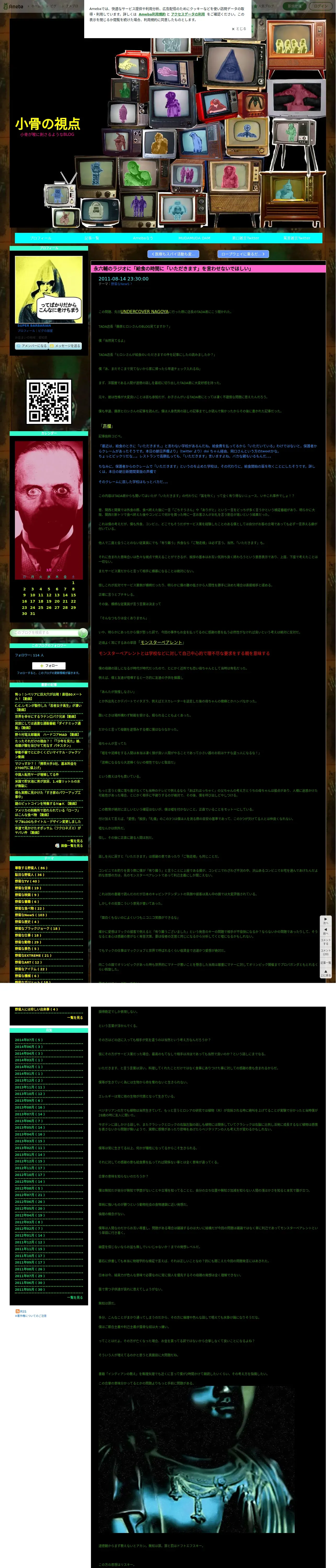
Task: Open article 中国人転売ヤーが増殖してる件
Action: (x=37, y=774)
